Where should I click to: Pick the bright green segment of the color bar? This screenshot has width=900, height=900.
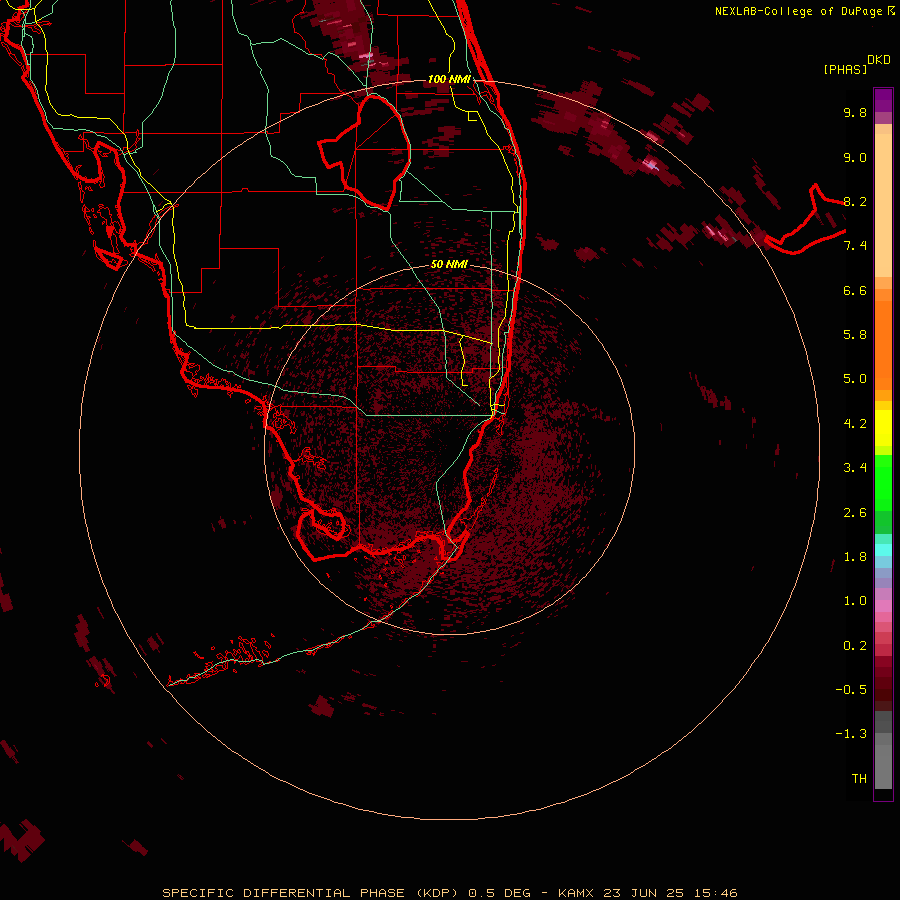click(x=883, y=482)
